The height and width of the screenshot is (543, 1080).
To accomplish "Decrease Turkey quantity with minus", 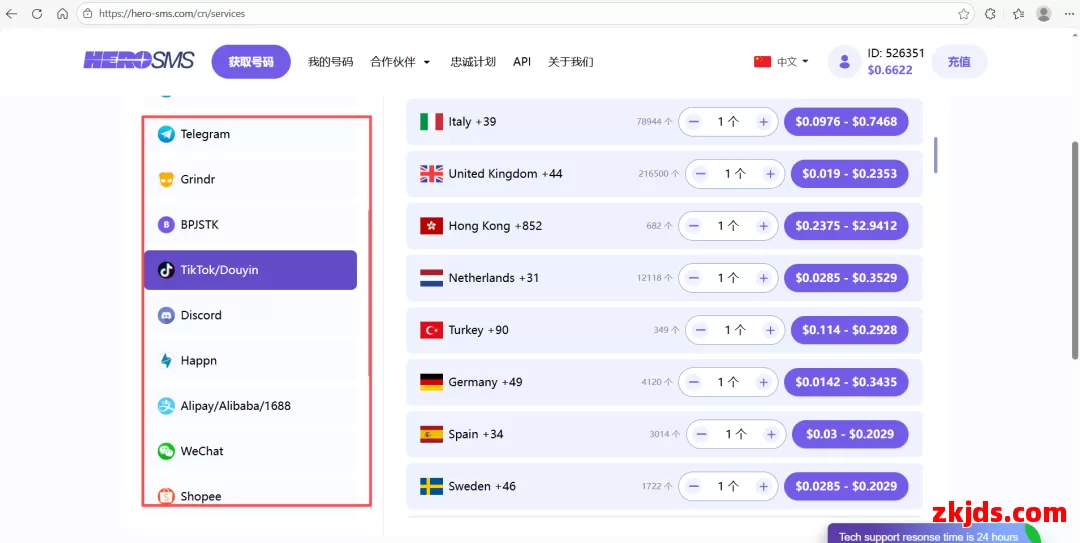I will click(x=701, y=330).
